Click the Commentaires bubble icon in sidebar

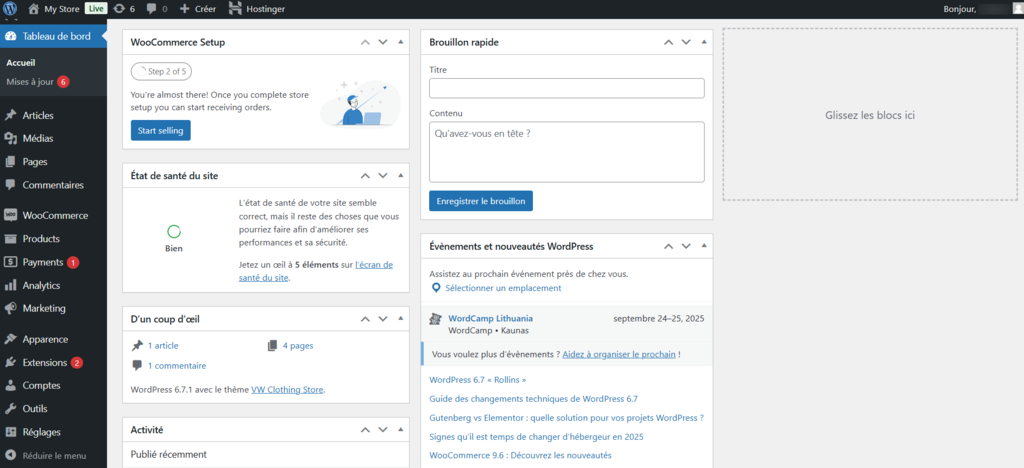[x=10, y=185]
